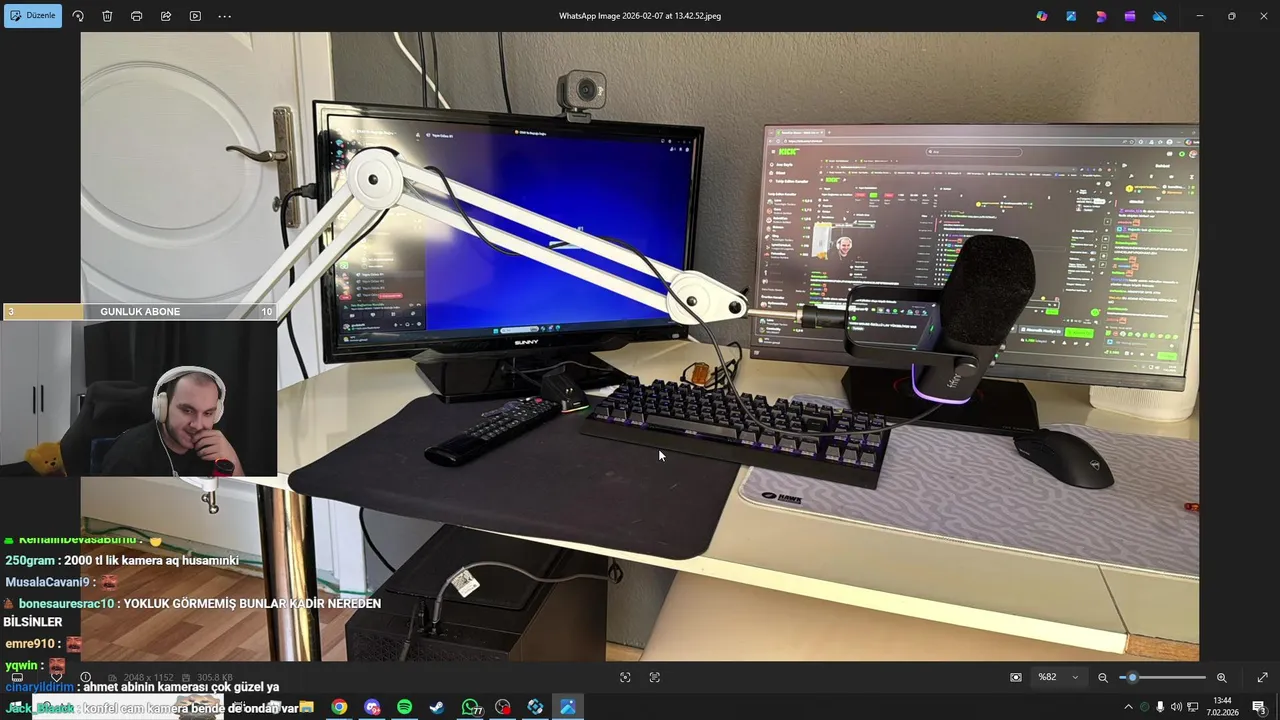1280x720 pixels.
Task: Start the slideshow with the play icon
Action: pos(195,16)
